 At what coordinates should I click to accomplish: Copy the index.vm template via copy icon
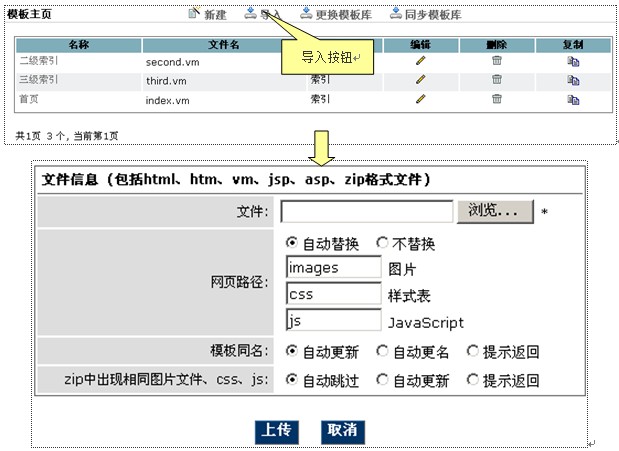(573, 100)
